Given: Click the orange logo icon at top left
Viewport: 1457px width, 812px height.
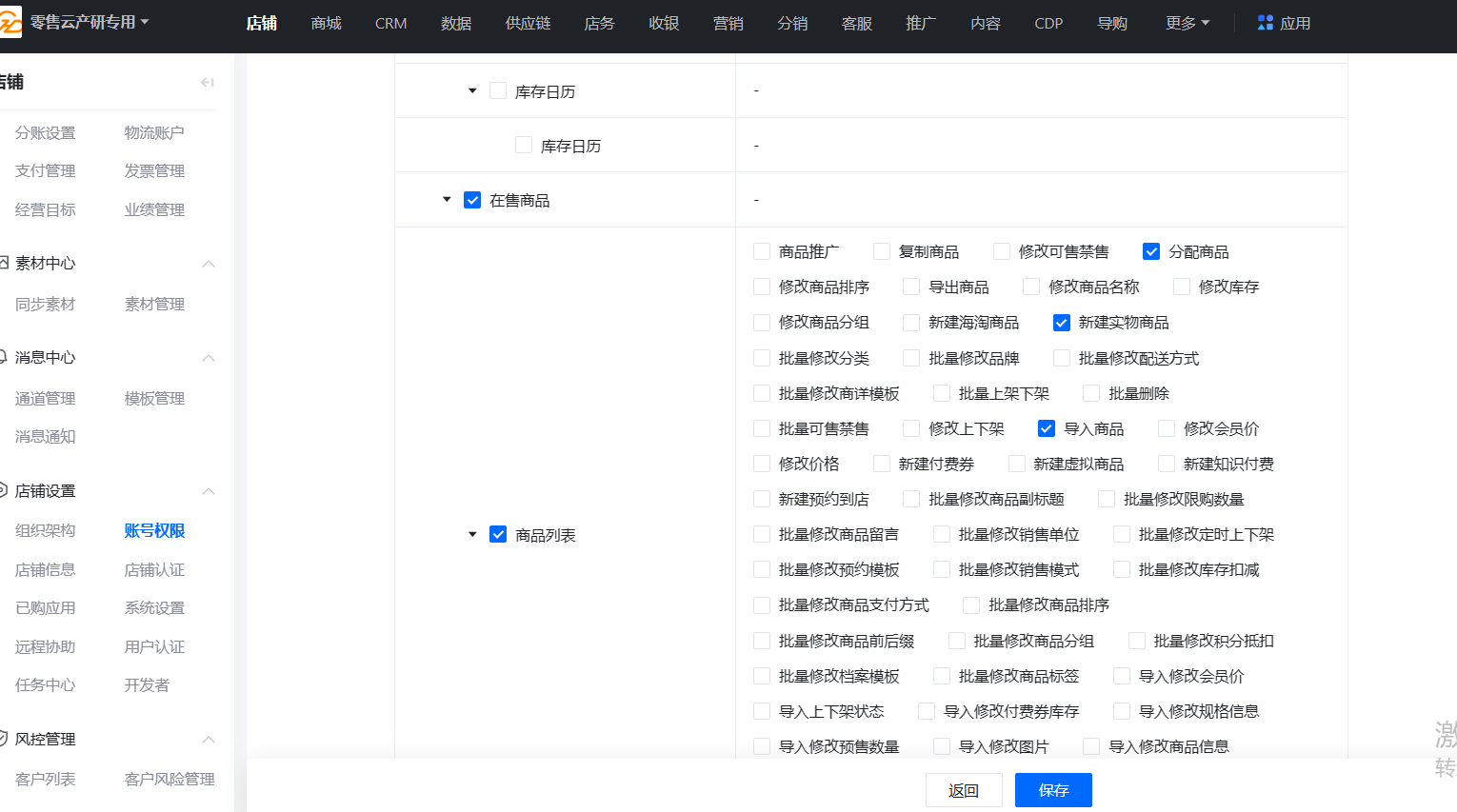Looking at the screenshot, I should pos(9,23).
